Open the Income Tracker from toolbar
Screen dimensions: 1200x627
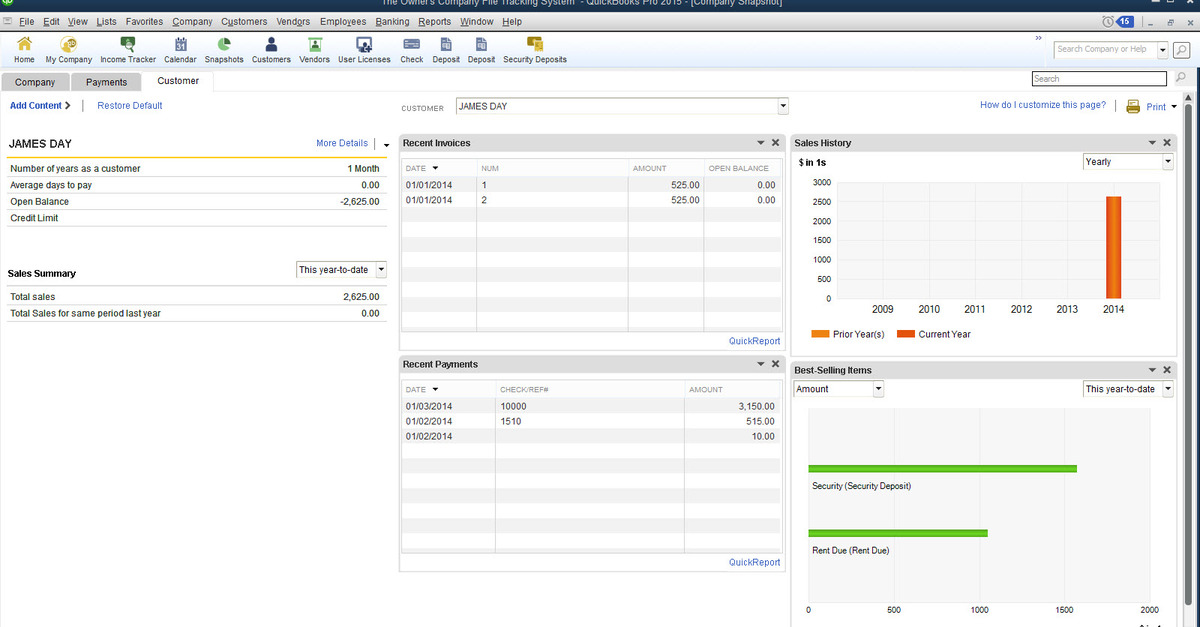point(128,44)
